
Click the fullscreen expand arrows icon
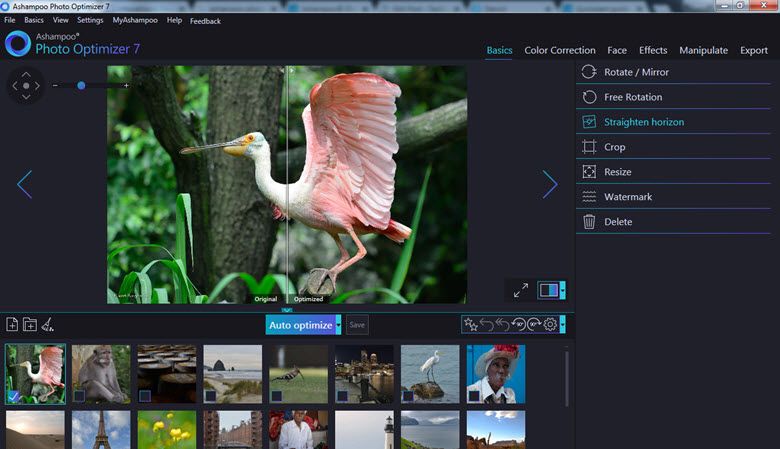(521, 290)
